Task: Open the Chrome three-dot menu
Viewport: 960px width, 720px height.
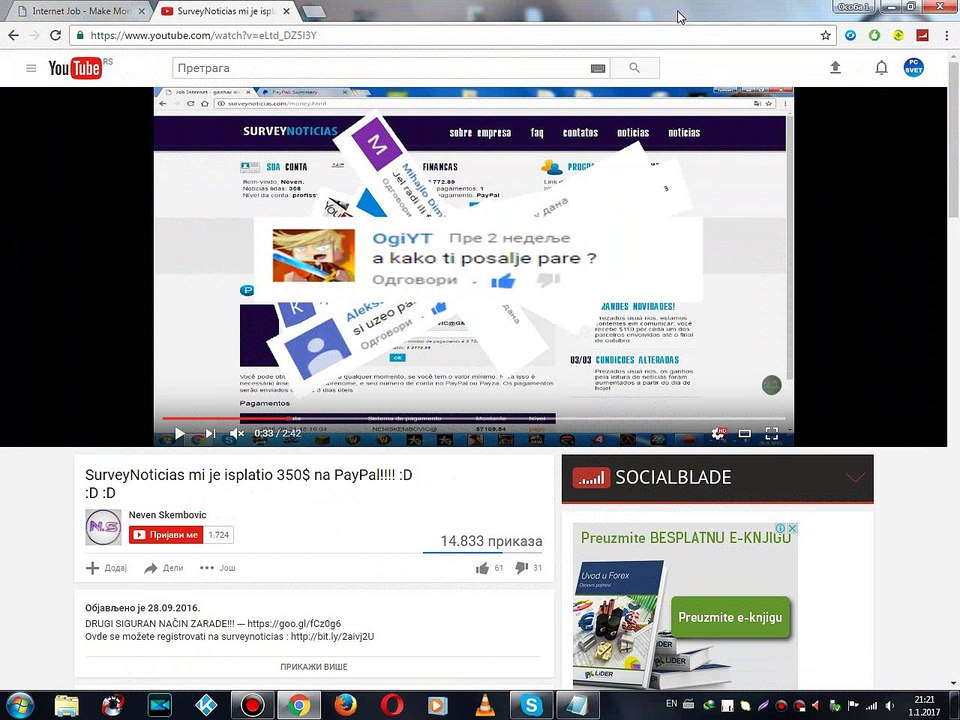Action: coord(947,36)
